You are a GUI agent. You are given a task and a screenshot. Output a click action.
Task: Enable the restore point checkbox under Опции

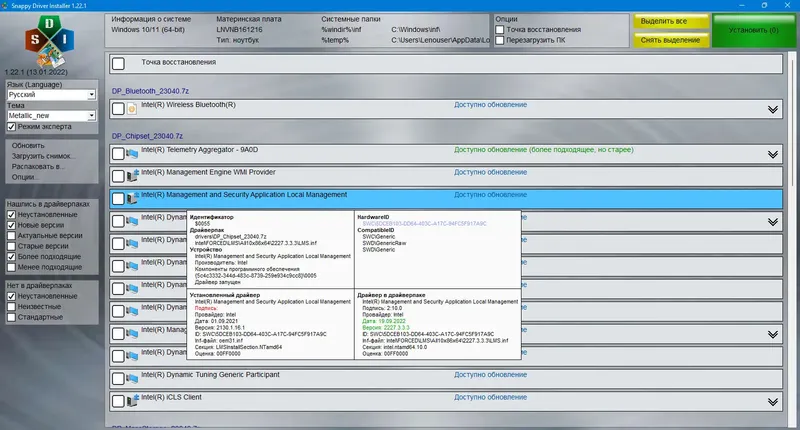[x=499, y=30]
